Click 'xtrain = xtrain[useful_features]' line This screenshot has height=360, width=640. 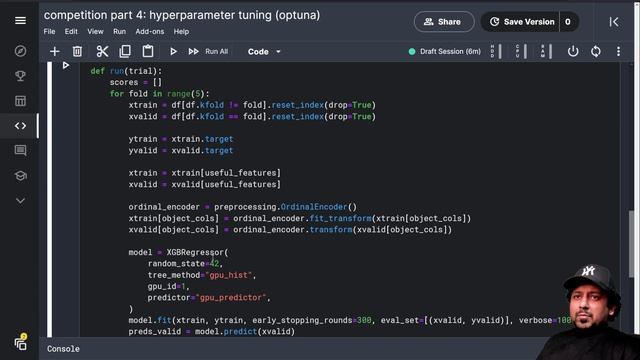(x=204, y=173)
